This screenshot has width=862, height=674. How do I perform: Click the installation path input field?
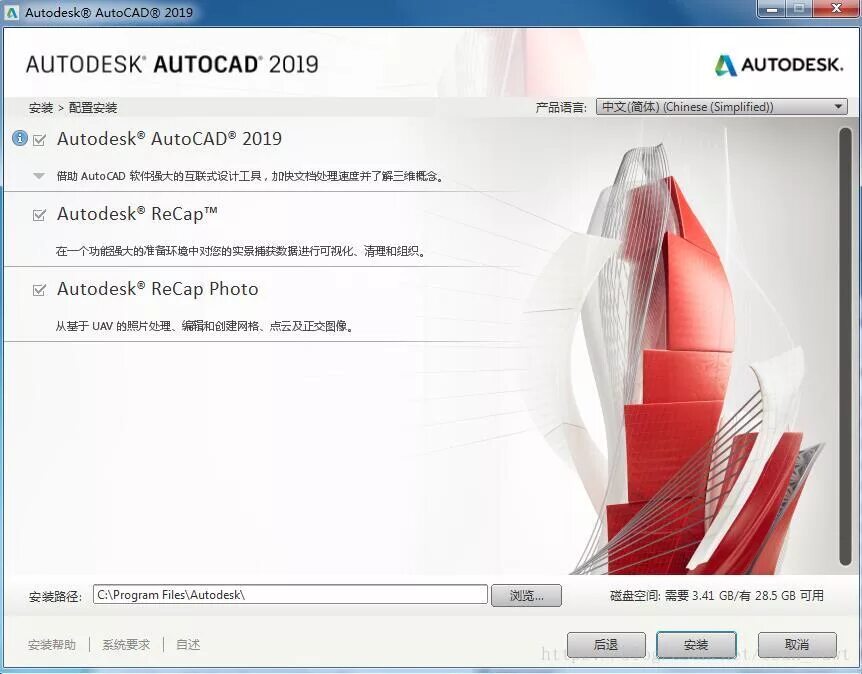(290, 595)
